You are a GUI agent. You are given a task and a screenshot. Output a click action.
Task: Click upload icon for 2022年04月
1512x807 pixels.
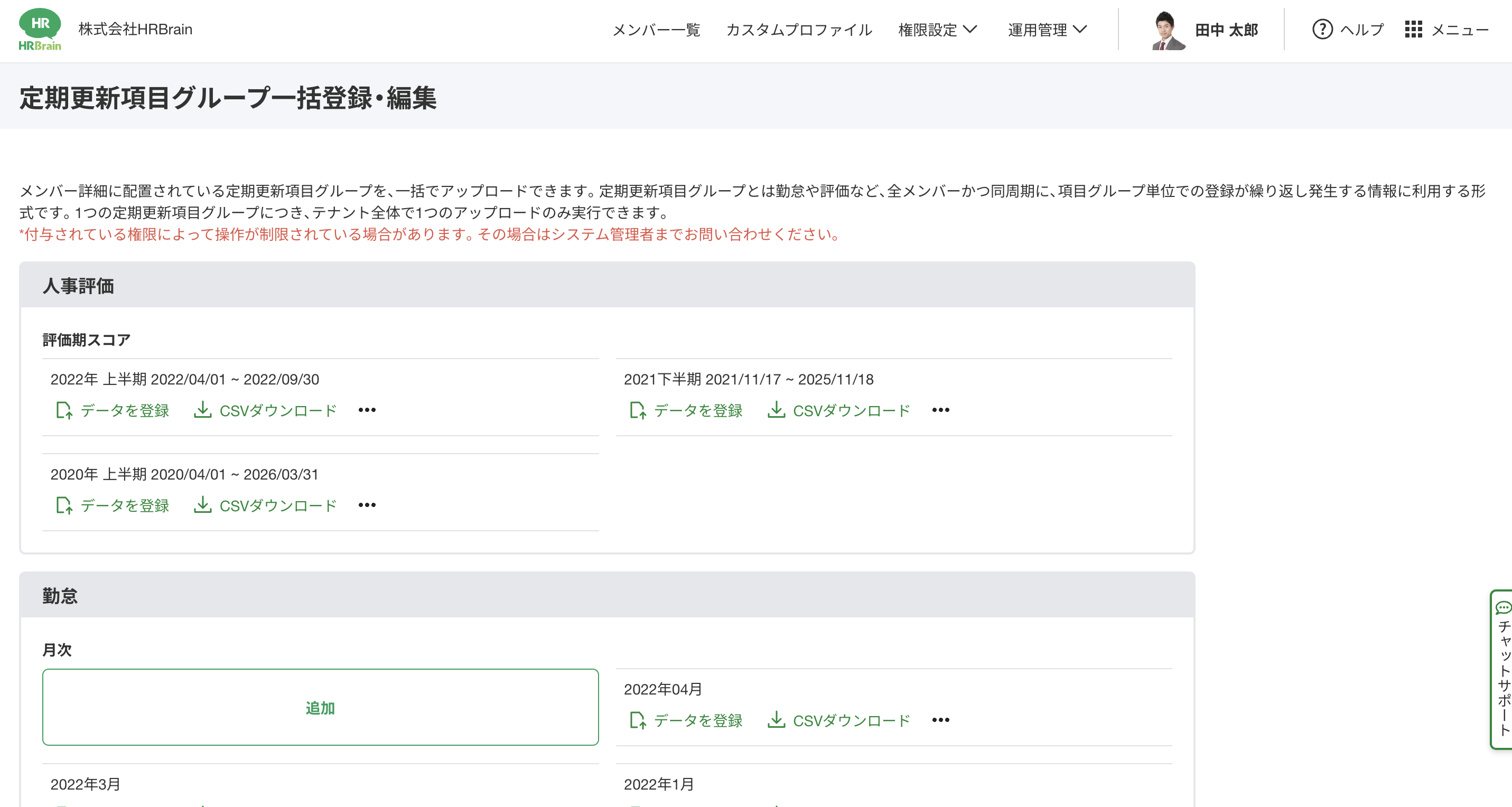point(638,720)
